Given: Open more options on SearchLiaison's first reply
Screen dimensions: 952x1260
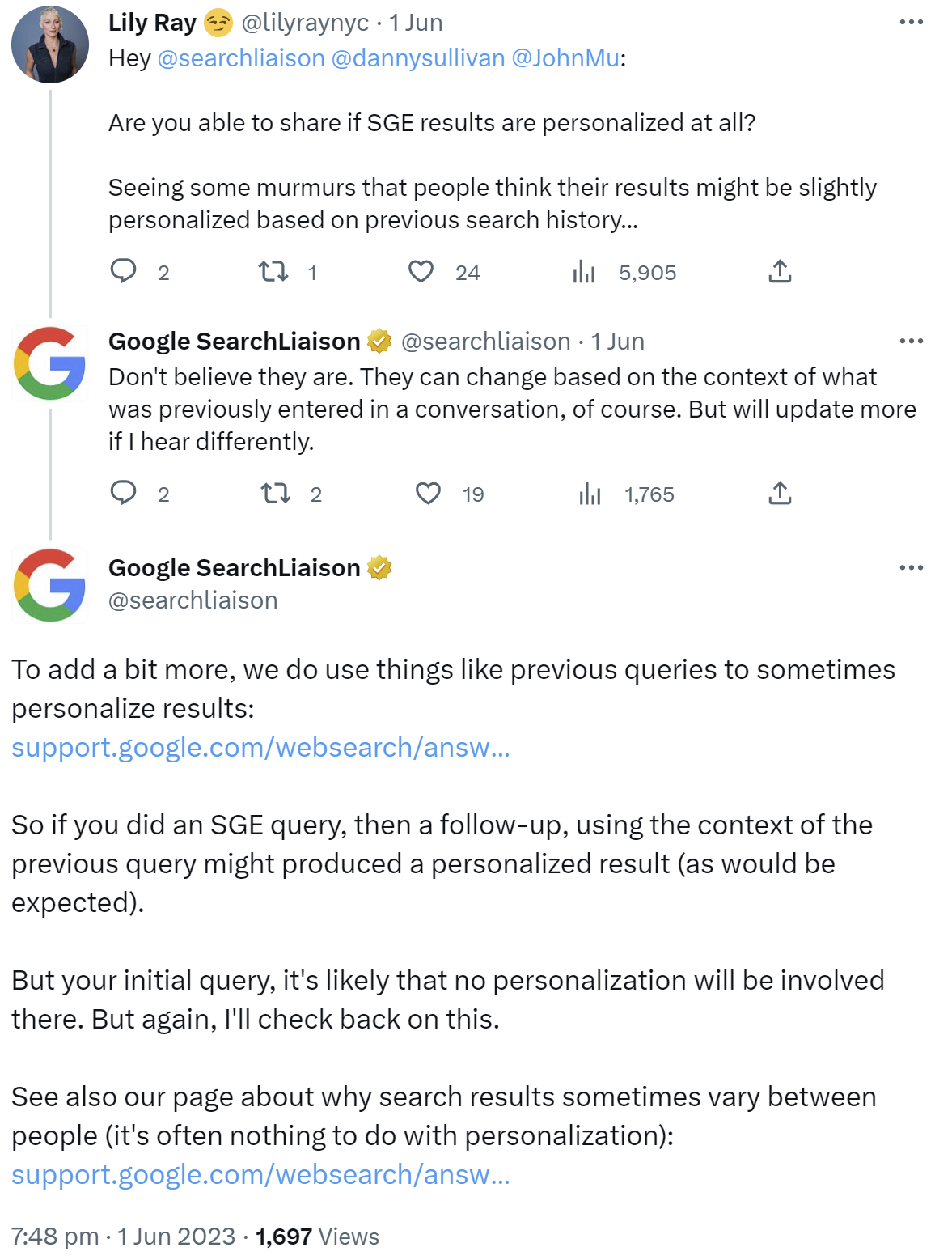Looking at the screenshot, I should [x=911, y=341].
